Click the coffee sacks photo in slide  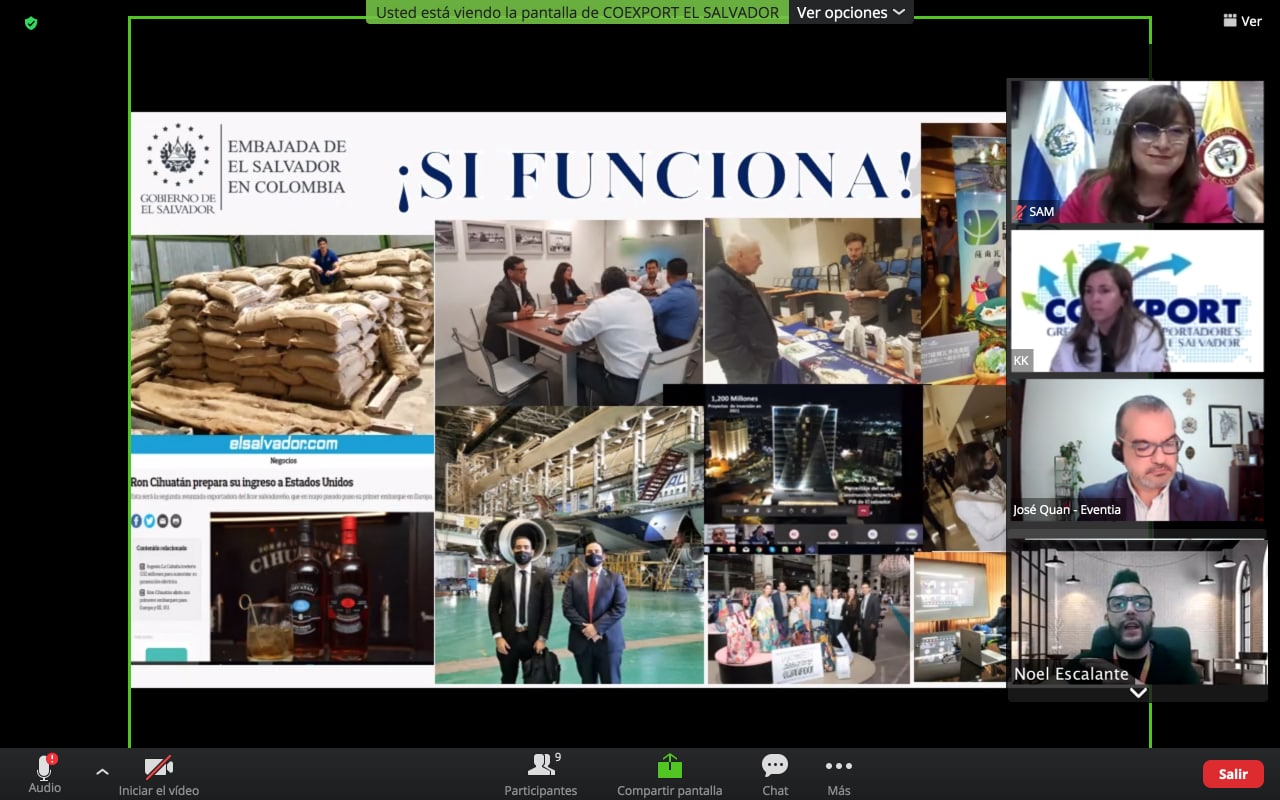282,334
